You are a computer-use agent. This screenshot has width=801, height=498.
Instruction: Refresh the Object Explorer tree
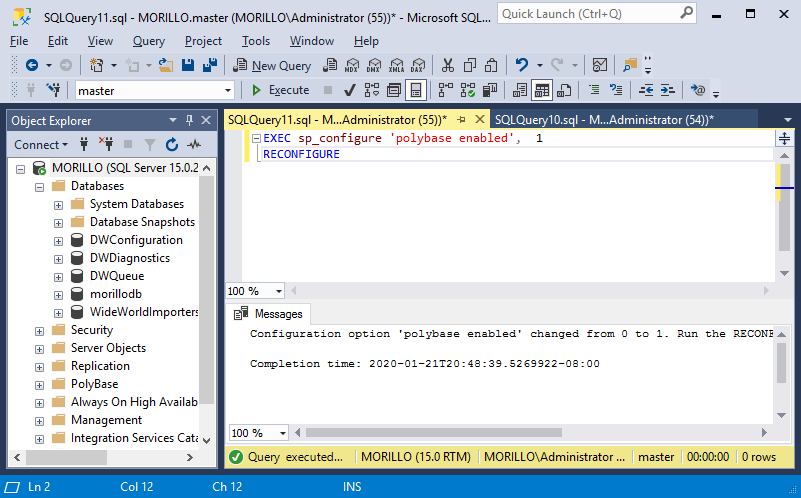172,145
